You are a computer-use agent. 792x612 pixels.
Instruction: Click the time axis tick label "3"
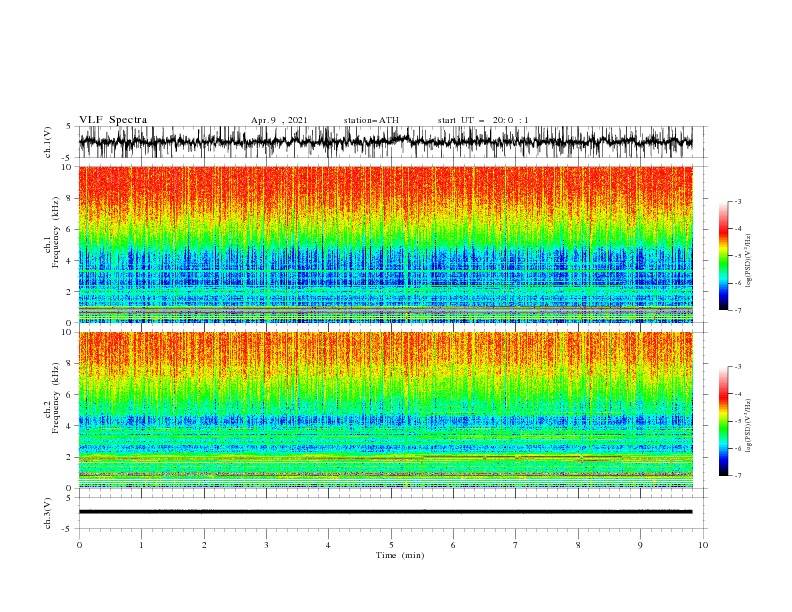(x=266, y=545)
